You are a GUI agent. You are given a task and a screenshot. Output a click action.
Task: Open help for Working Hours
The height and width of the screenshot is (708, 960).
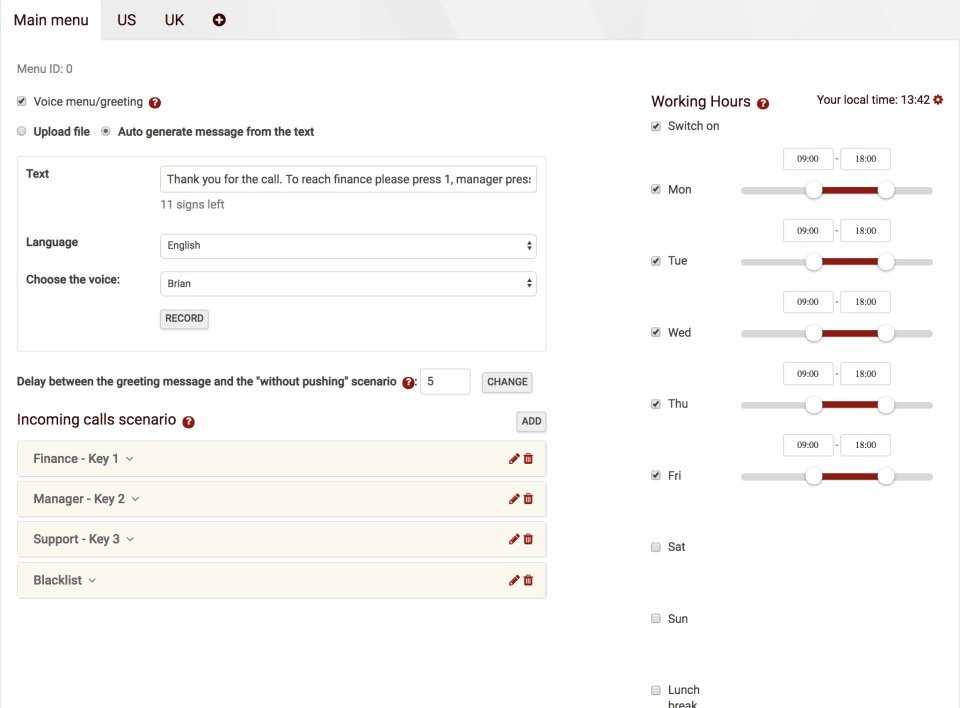[763, 102]
